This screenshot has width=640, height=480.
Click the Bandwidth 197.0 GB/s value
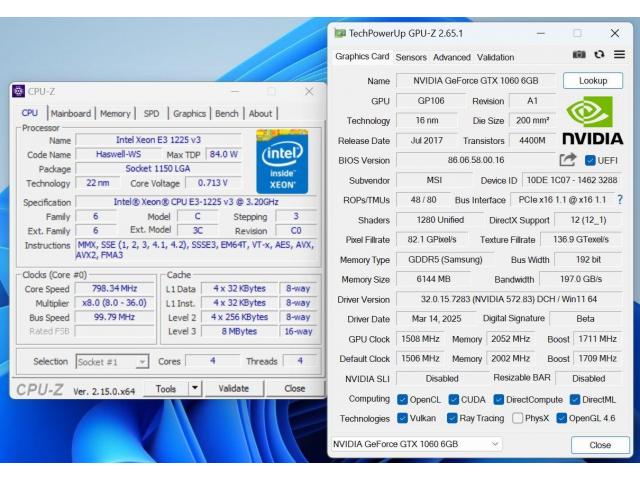(x=581, y=280)
